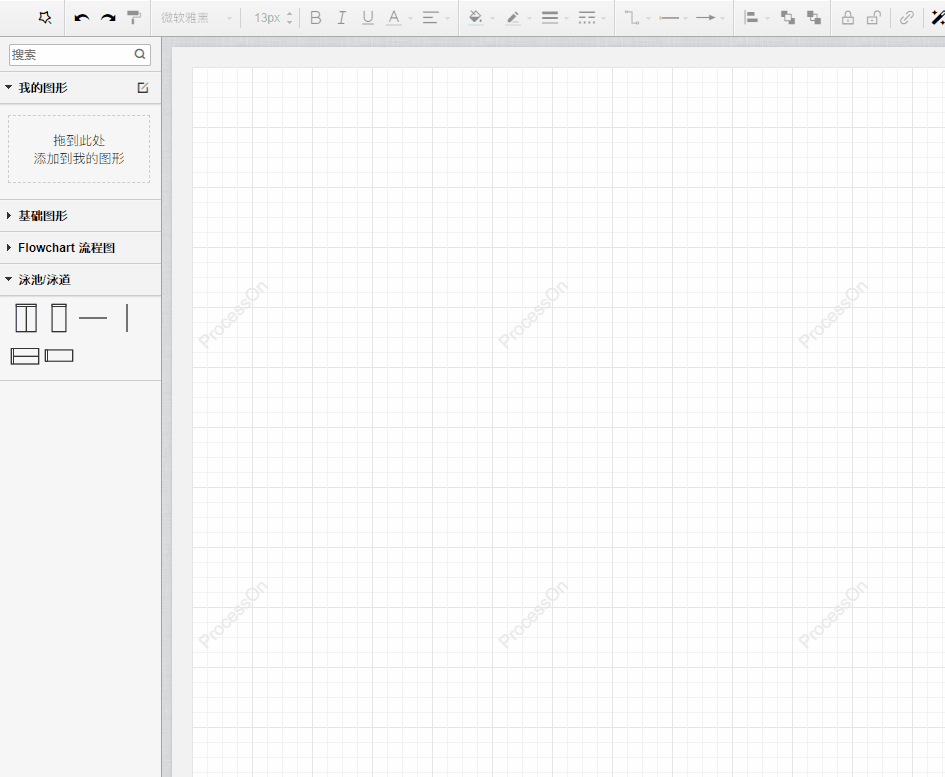
Task: Redo the last action
Action: pyautogui.click(x=108, y=17)
